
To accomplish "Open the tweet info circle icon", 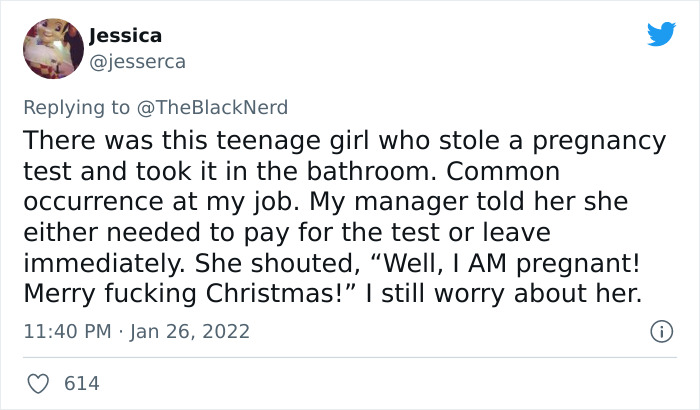I will click(x=660, y=330).
